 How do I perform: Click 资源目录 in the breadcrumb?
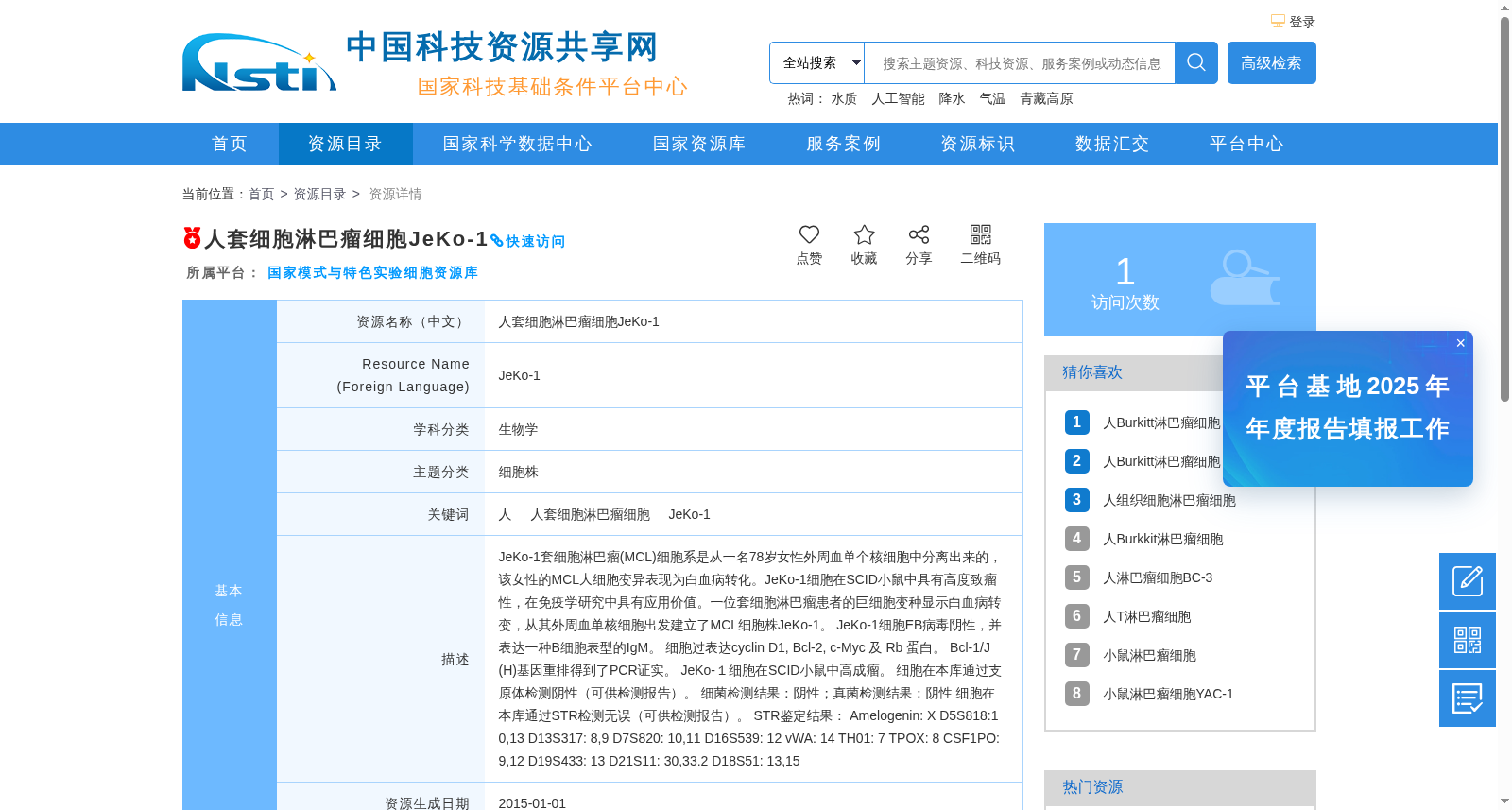pyautogui.click(x=319, y=194)
